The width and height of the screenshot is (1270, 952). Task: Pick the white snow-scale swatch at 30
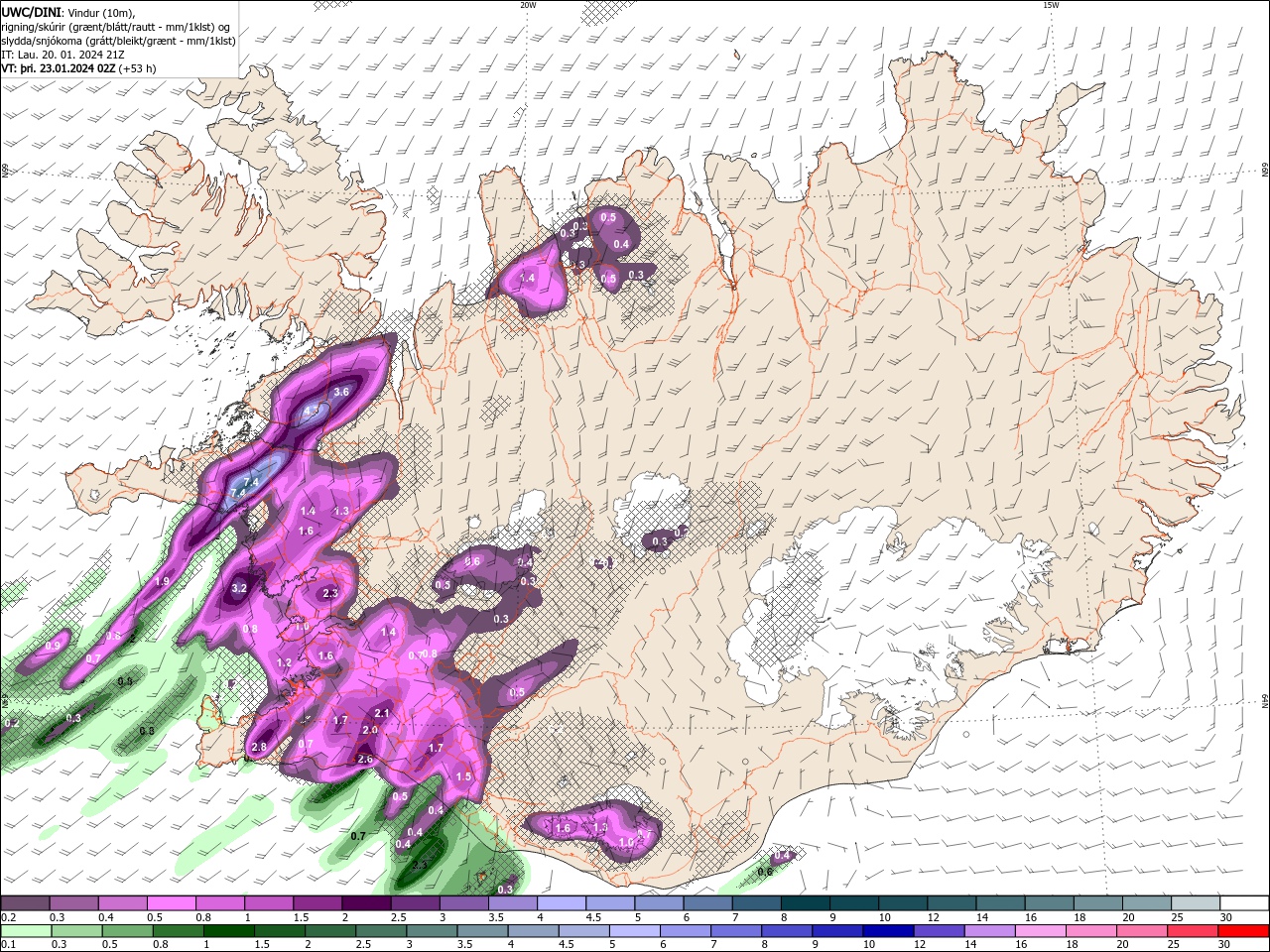pos(1244,903)
